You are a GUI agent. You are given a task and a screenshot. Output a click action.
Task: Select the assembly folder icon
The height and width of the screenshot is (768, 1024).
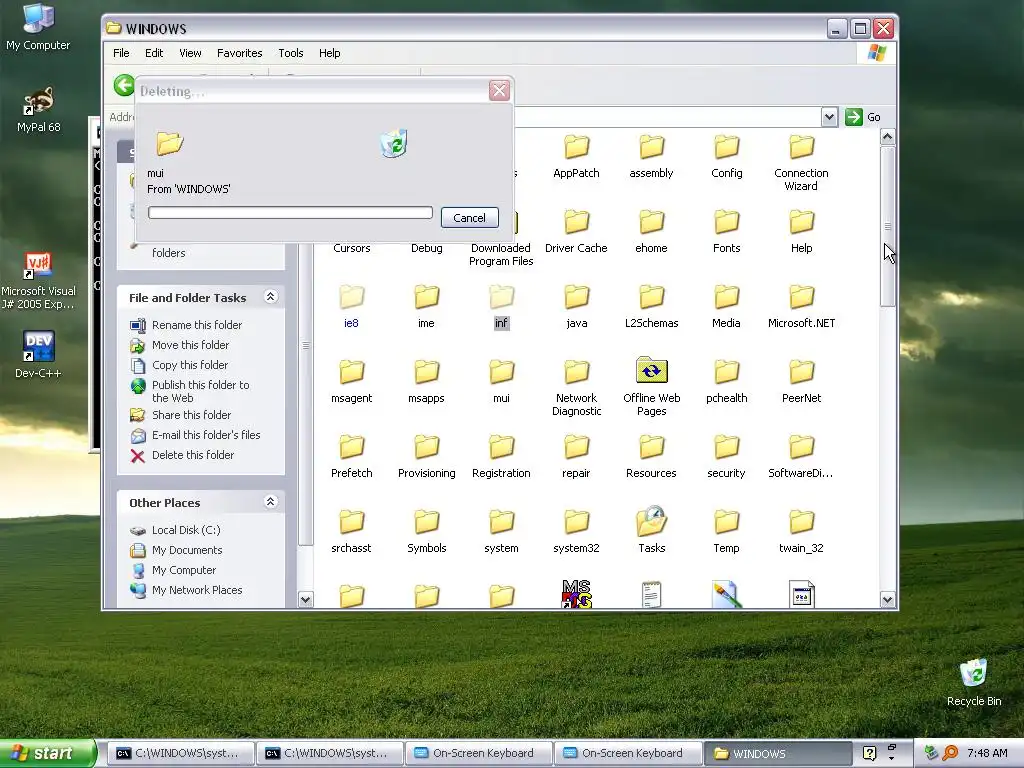tap(651, 147)
